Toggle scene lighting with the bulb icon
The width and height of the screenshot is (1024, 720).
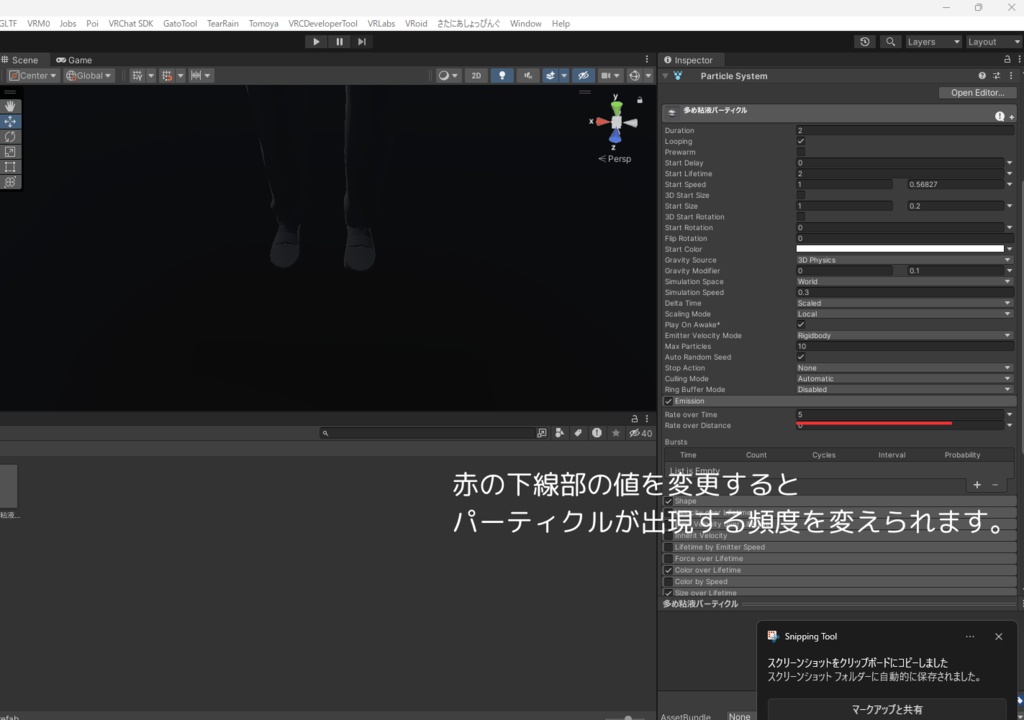[501, 75]
